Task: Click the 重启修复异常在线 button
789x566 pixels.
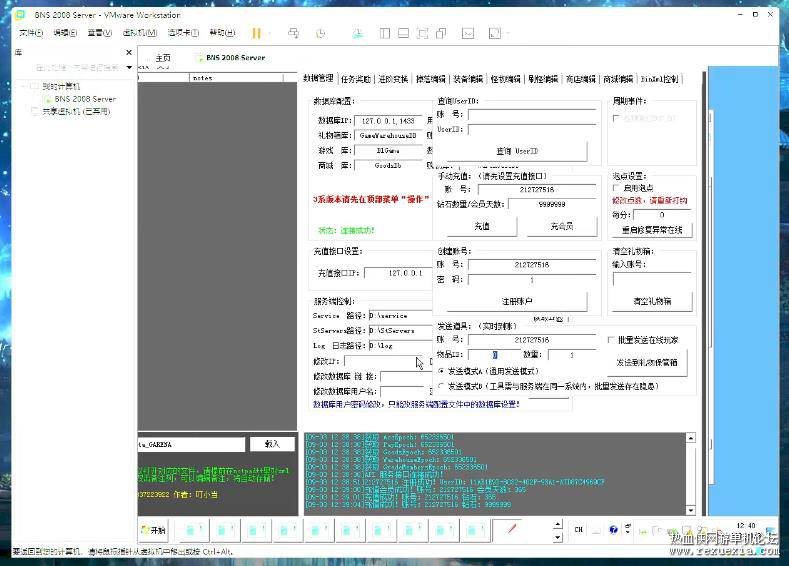Action: click(652, 230)
